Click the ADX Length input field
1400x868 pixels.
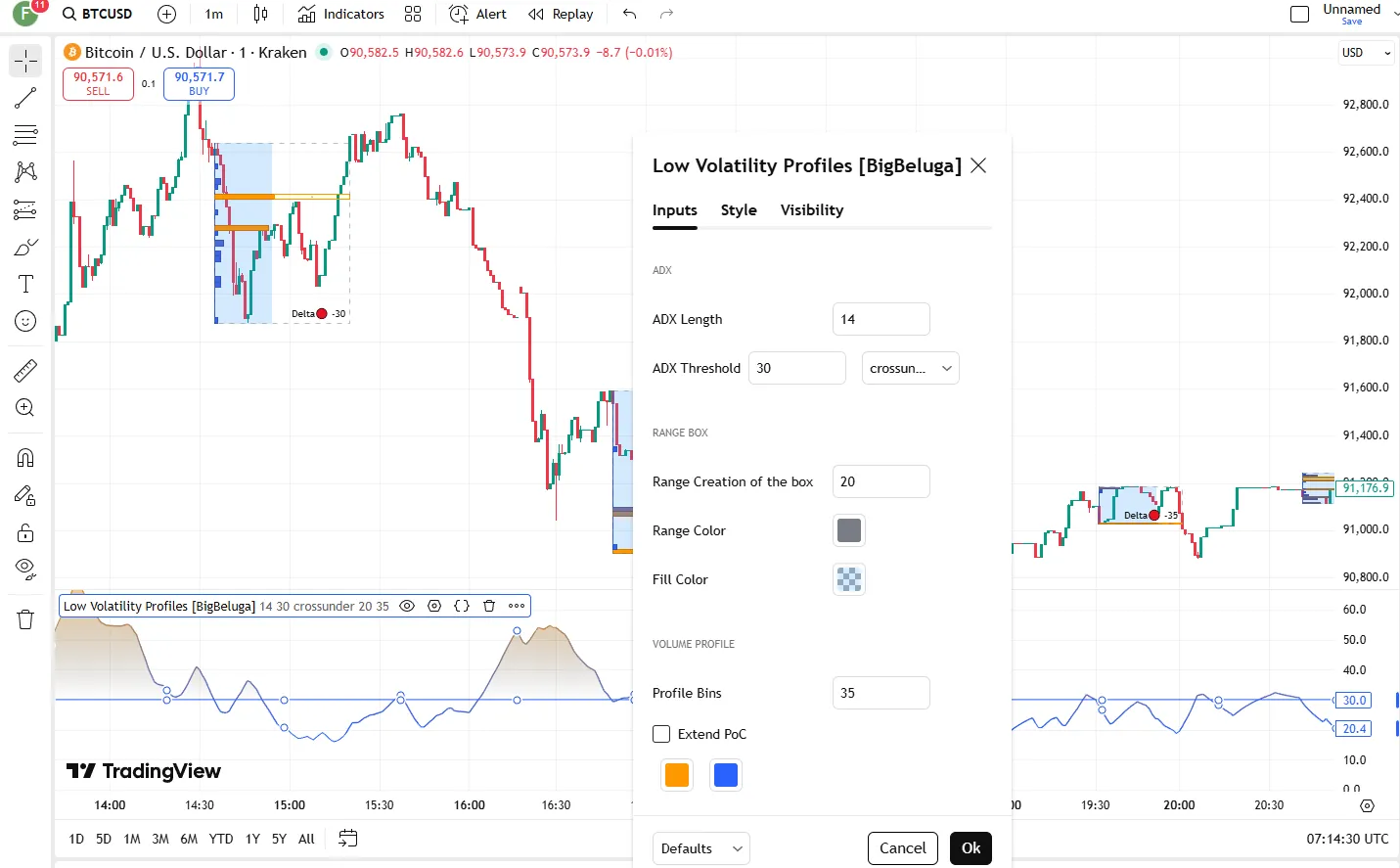pos(881,319)
